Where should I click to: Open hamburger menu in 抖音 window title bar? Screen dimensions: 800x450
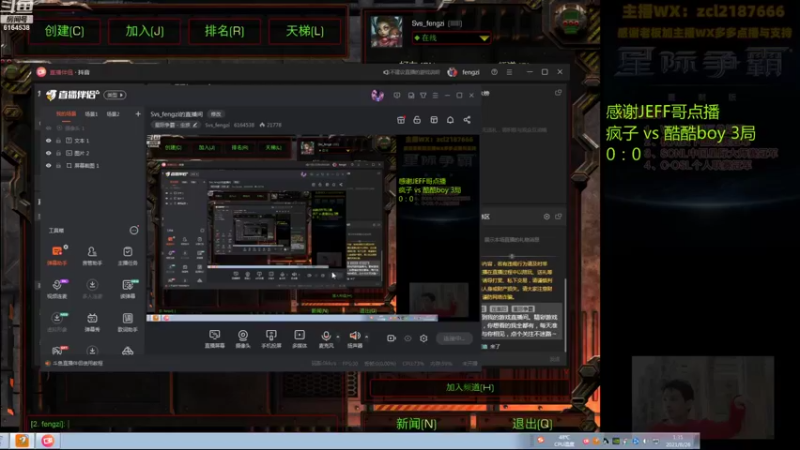(x=509, y=72)
